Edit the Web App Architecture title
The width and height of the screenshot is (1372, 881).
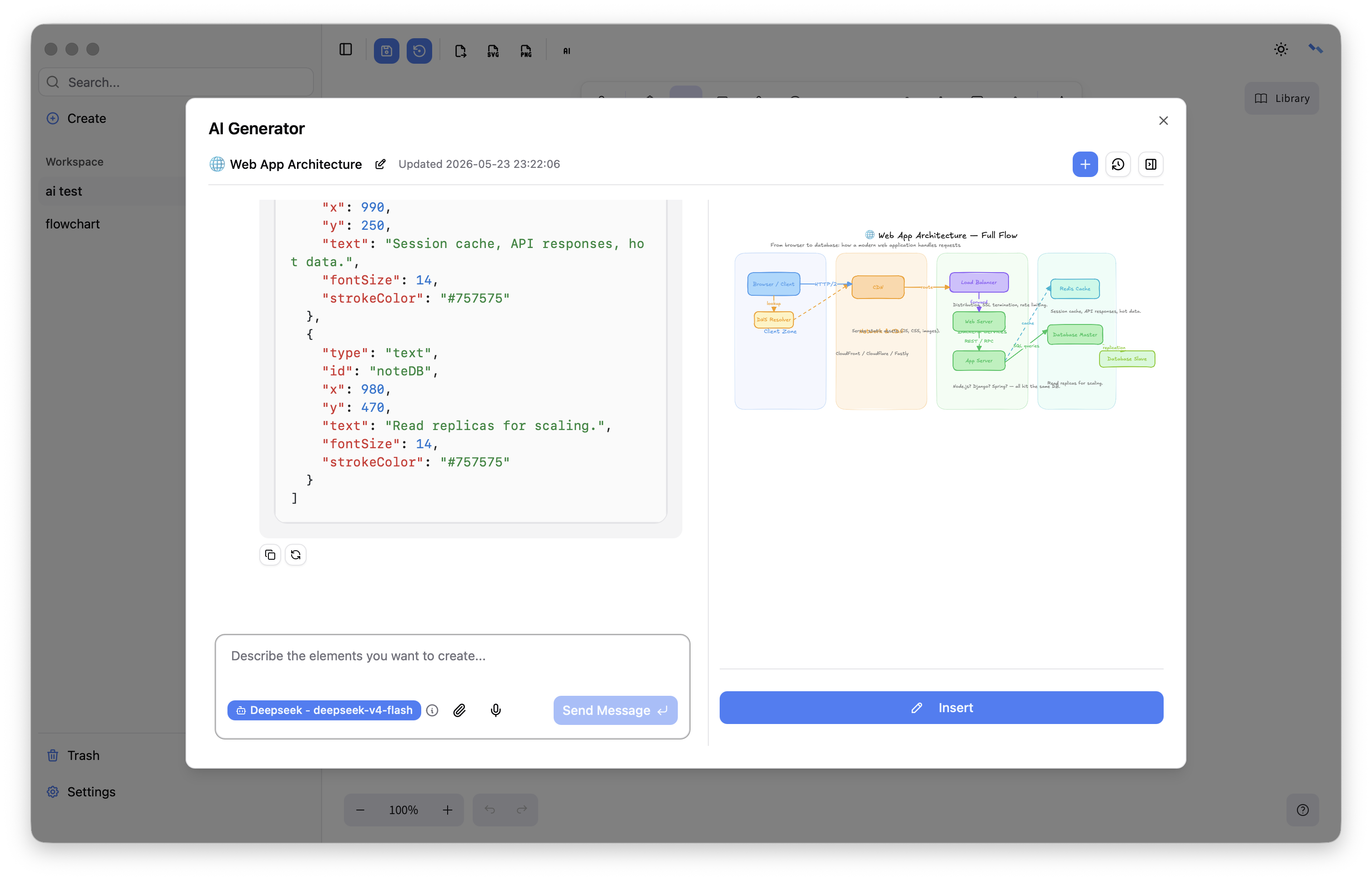pos(380,164)
